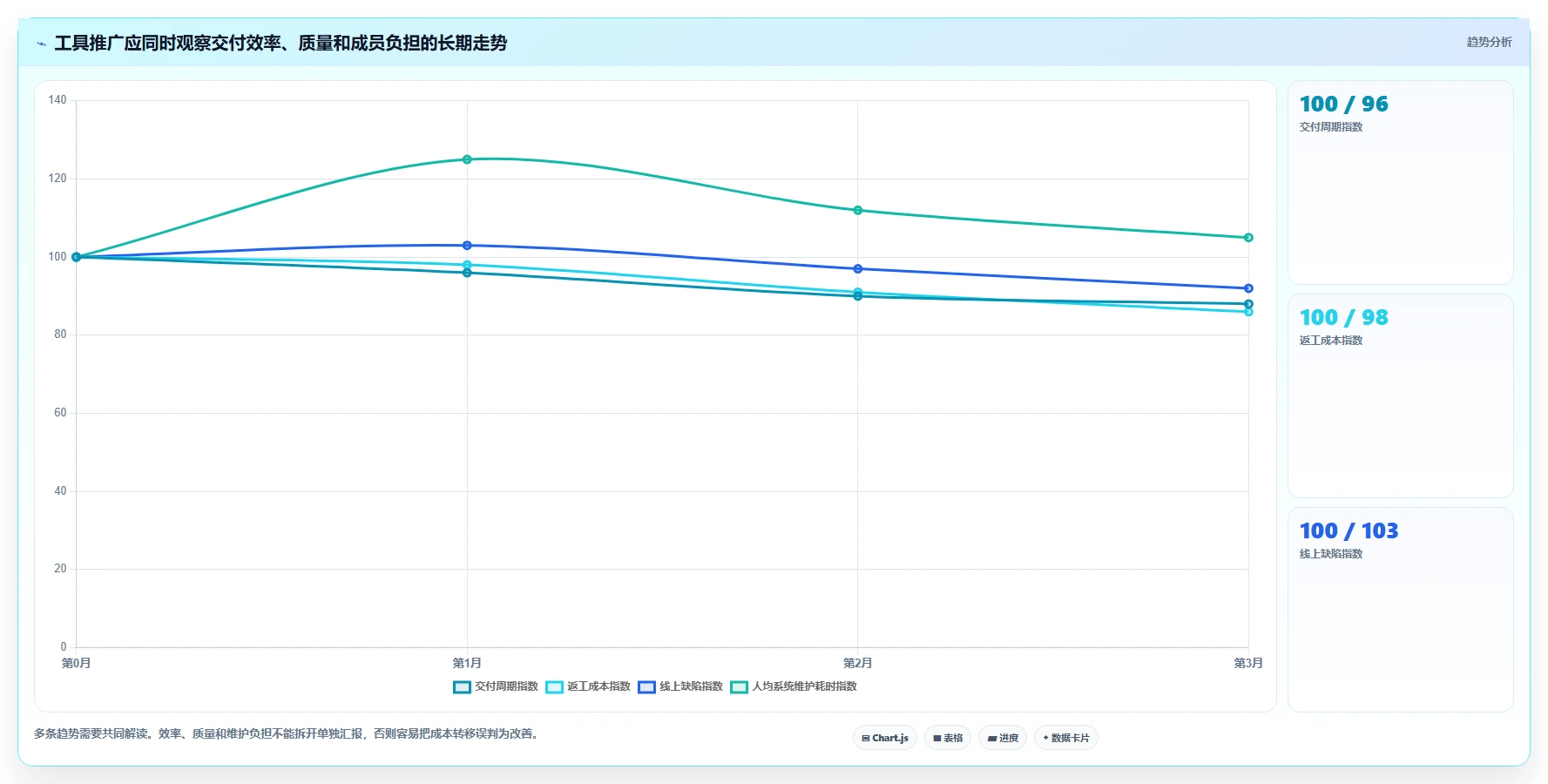
Task: Click the 第0月 x-axis label
Action: [77, 664]
